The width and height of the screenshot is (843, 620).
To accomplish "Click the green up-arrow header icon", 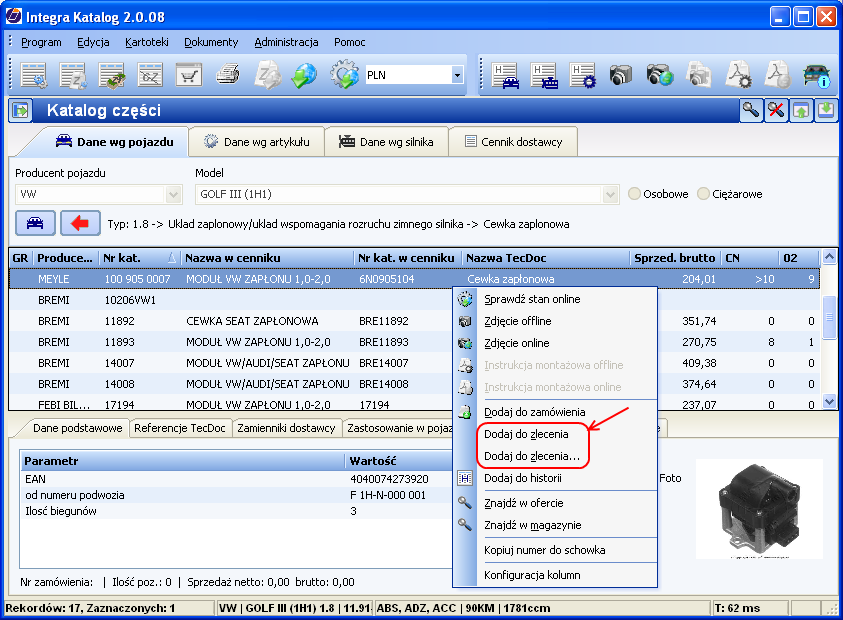I will 801,111.
